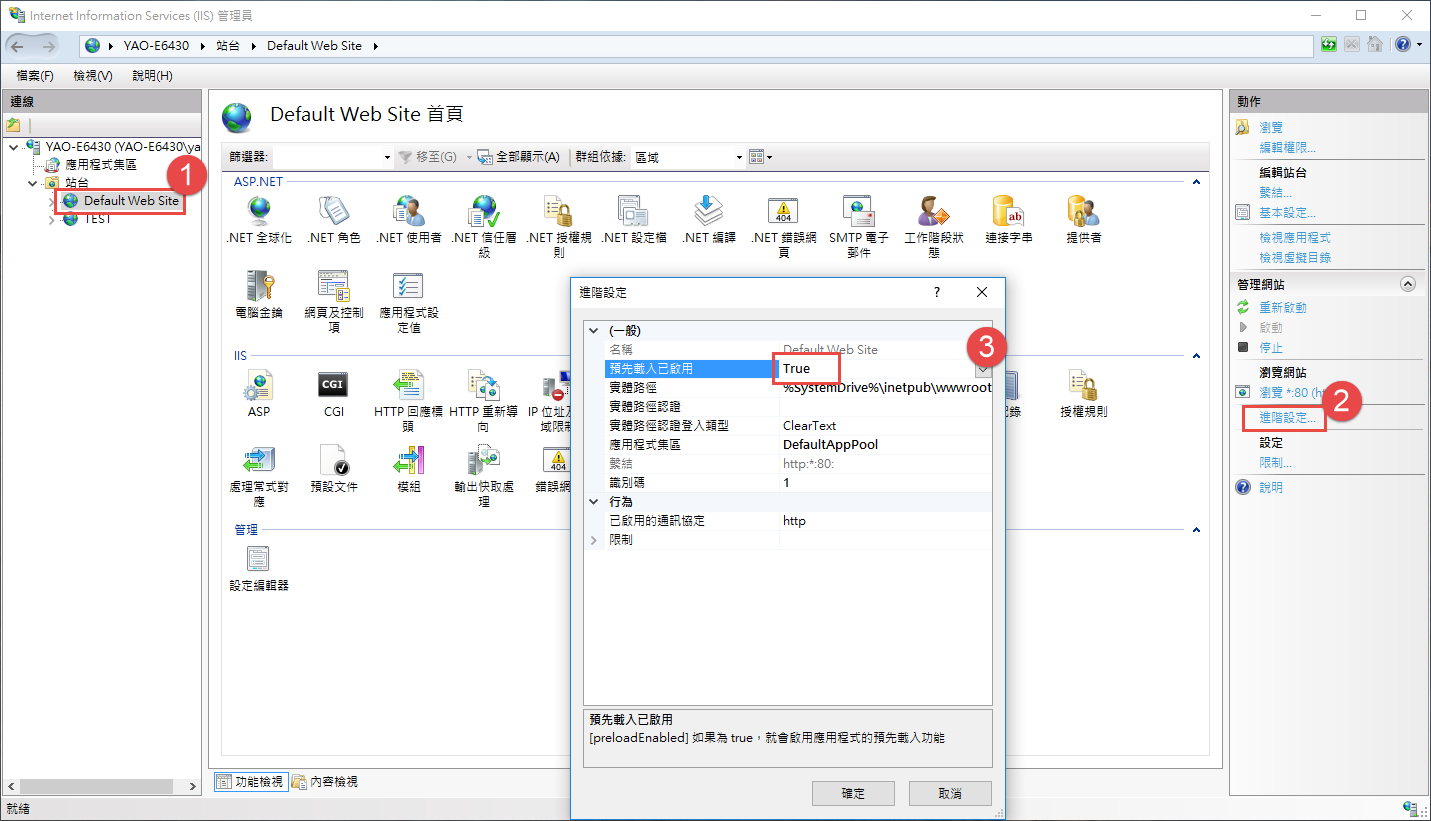The height and width of the screenshot is (821, 1431).
Task: Open the 檢視(V) menu
Action: tap(93, 76)
